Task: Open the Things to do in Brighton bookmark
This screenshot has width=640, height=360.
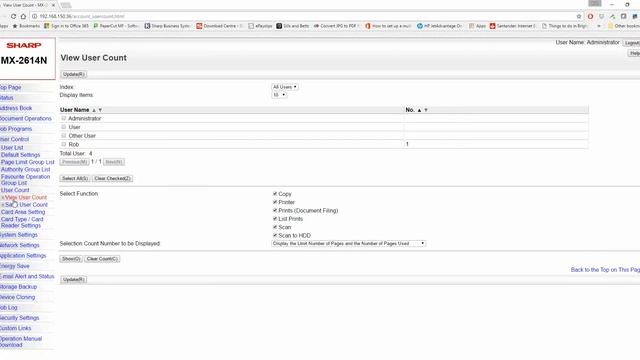Action: pos(564,26)
